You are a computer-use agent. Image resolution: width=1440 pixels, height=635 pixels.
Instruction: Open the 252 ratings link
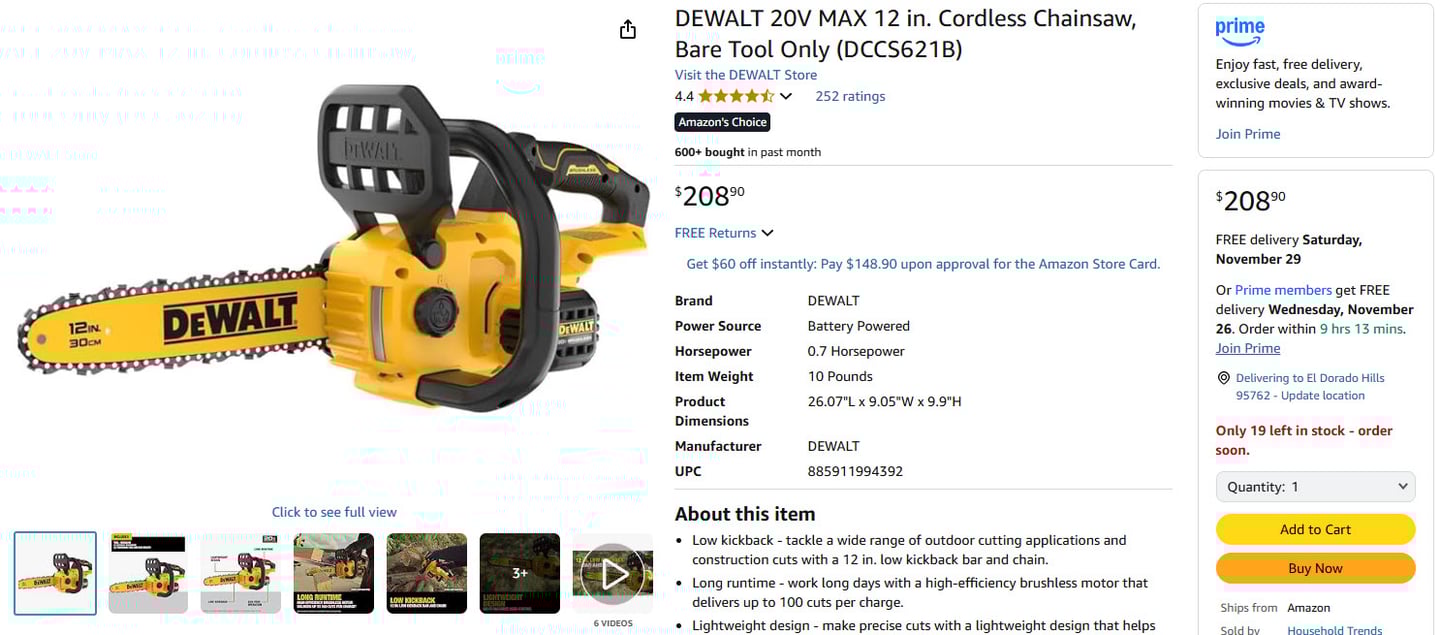click(x=850, y=96)
